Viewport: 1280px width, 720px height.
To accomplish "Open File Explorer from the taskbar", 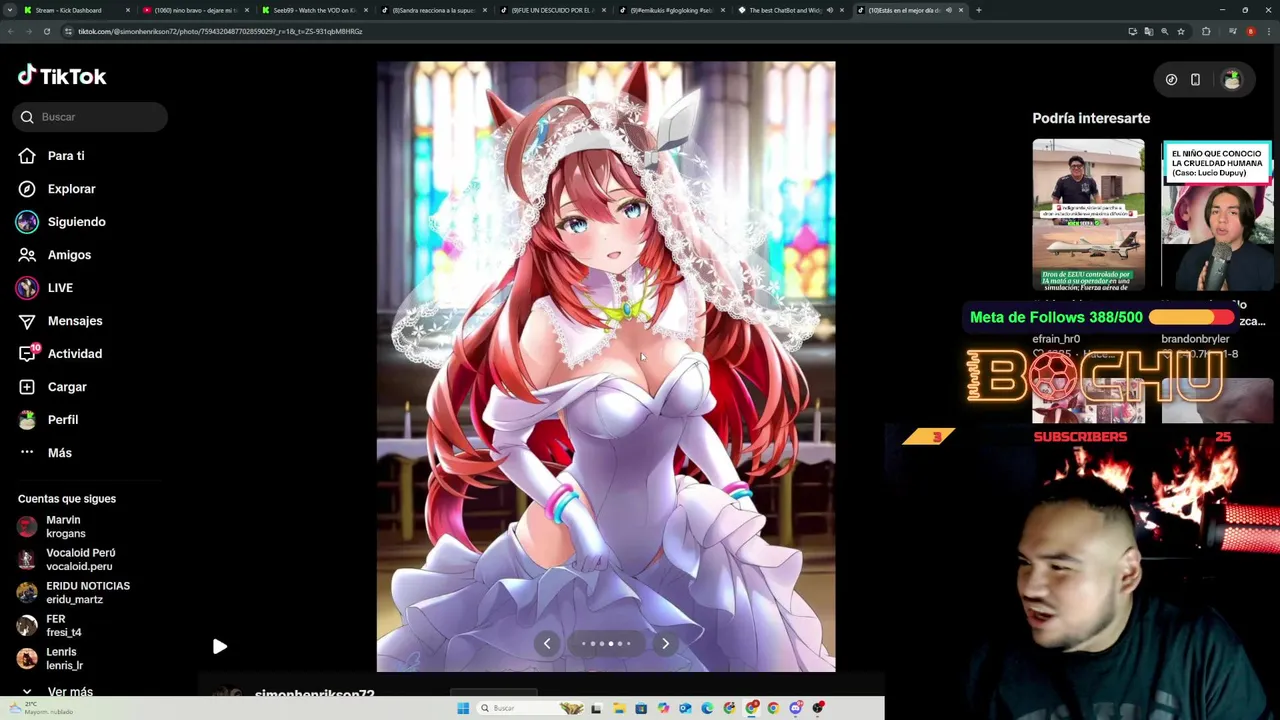I will 619,708.
